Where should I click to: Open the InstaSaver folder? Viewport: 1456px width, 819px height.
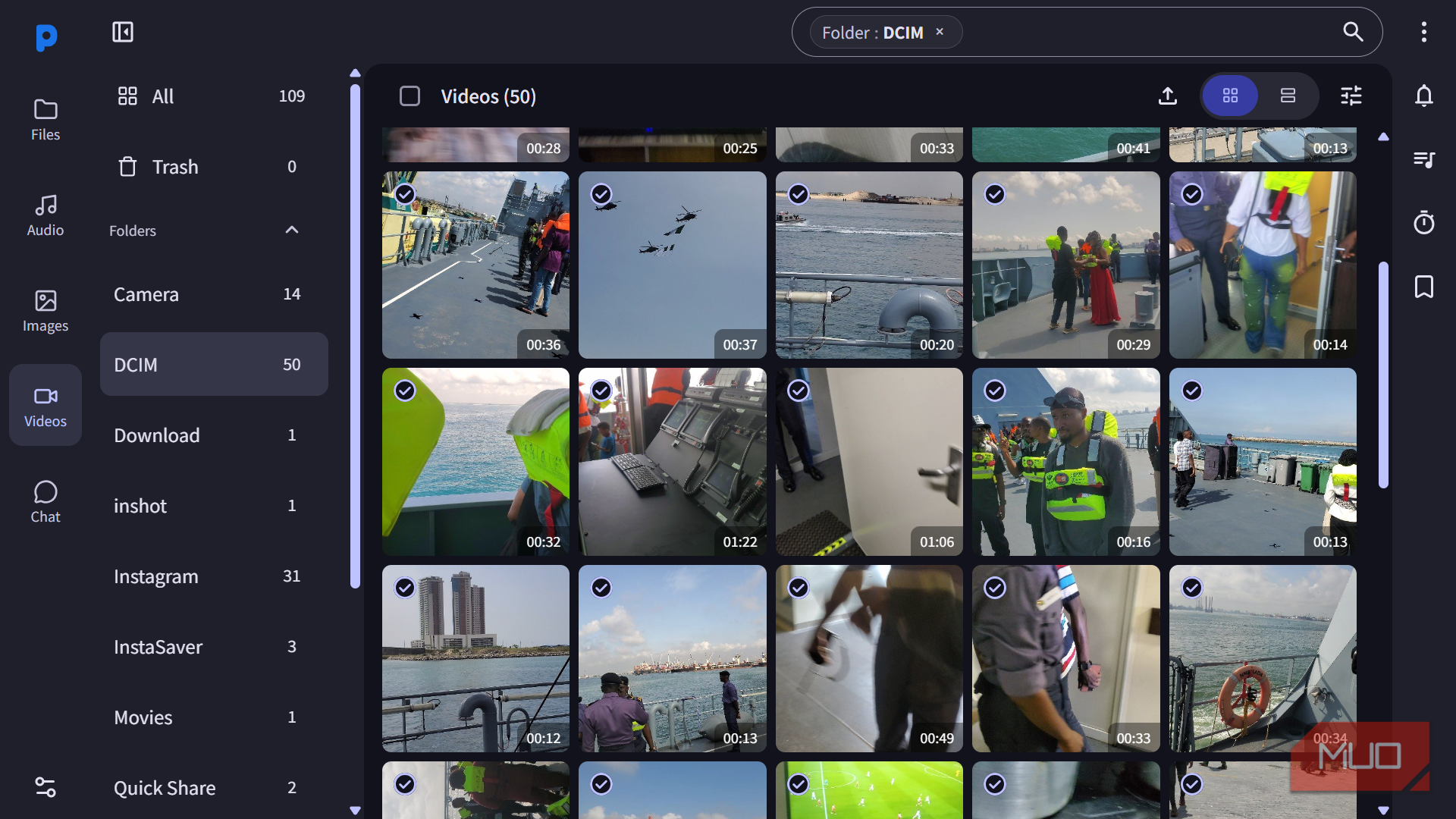pos(214,647)
